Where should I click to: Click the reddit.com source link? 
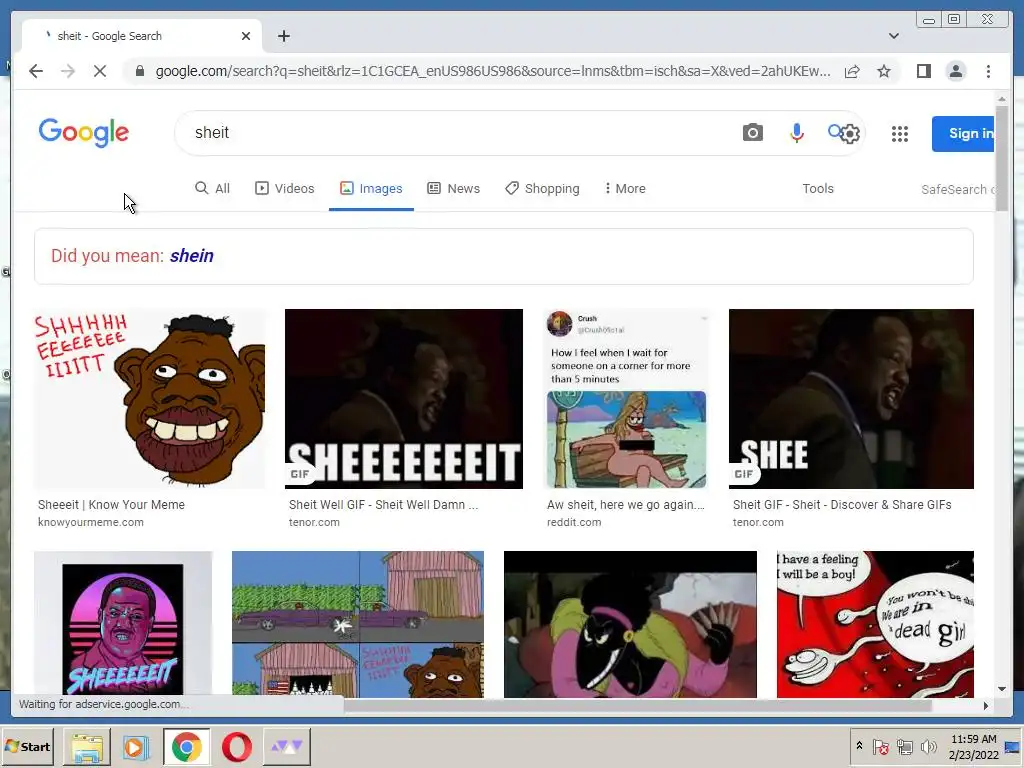click(x=574, y=522)
